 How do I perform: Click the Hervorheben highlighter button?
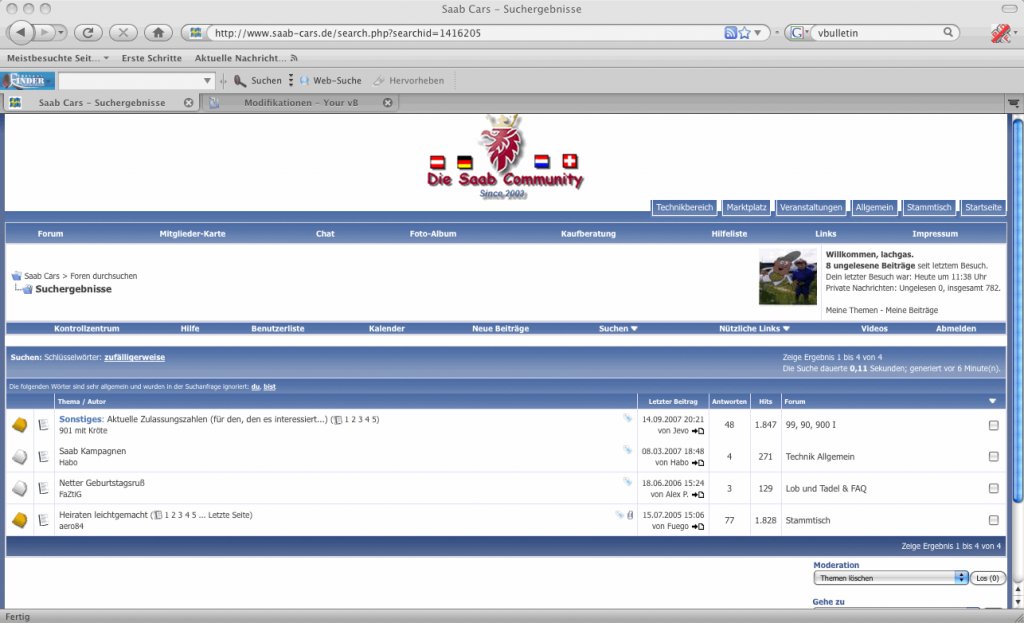coord(409,80)
